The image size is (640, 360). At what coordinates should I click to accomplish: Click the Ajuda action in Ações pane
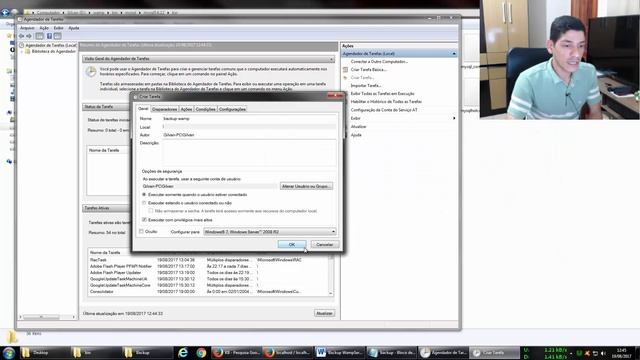(356, 135)
